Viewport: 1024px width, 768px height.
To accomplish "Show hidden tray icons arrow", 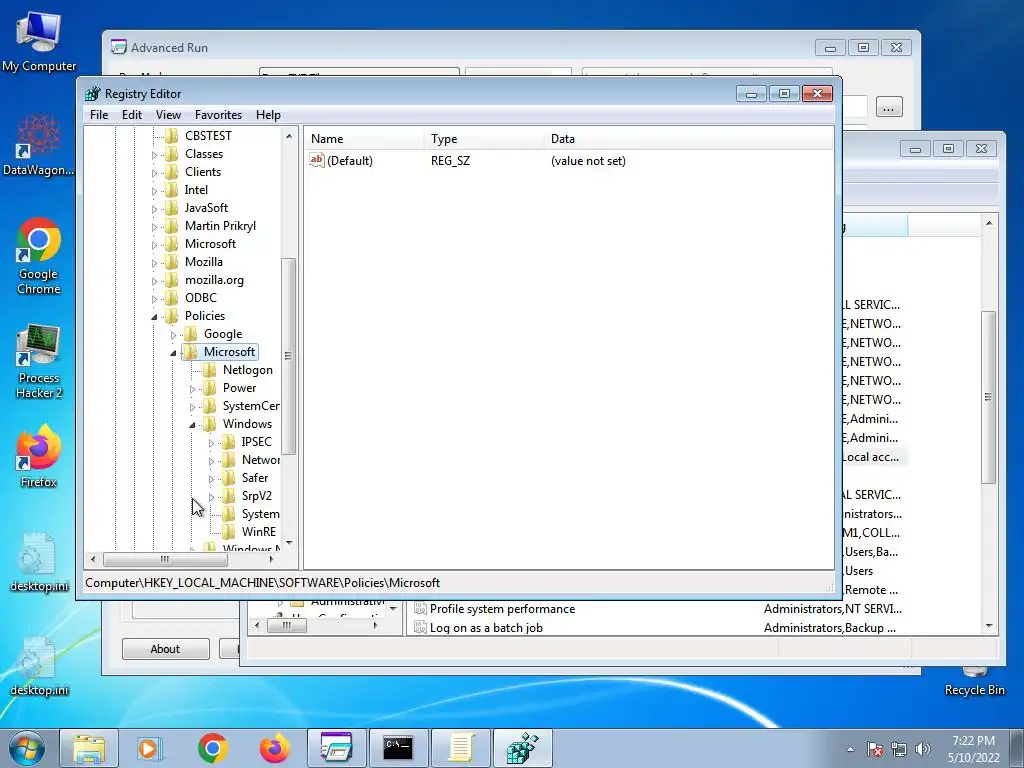I will tap(850, 749).
